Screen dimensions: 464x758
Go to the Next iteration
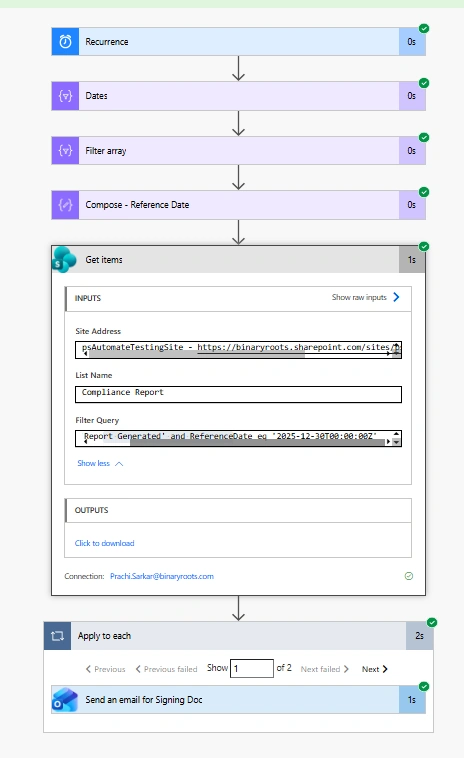pos(375,669)
